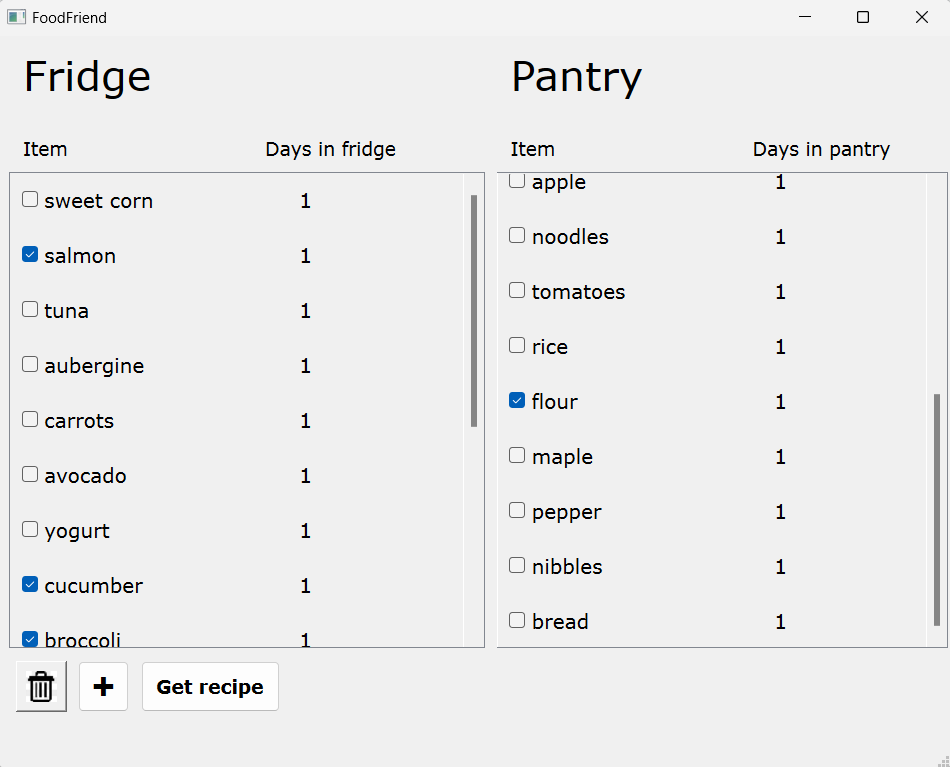Image resolution: width=950 pixels, height=767 pixels.
Task: Tick the sweet corn checkbox
Action: (30, 200)
